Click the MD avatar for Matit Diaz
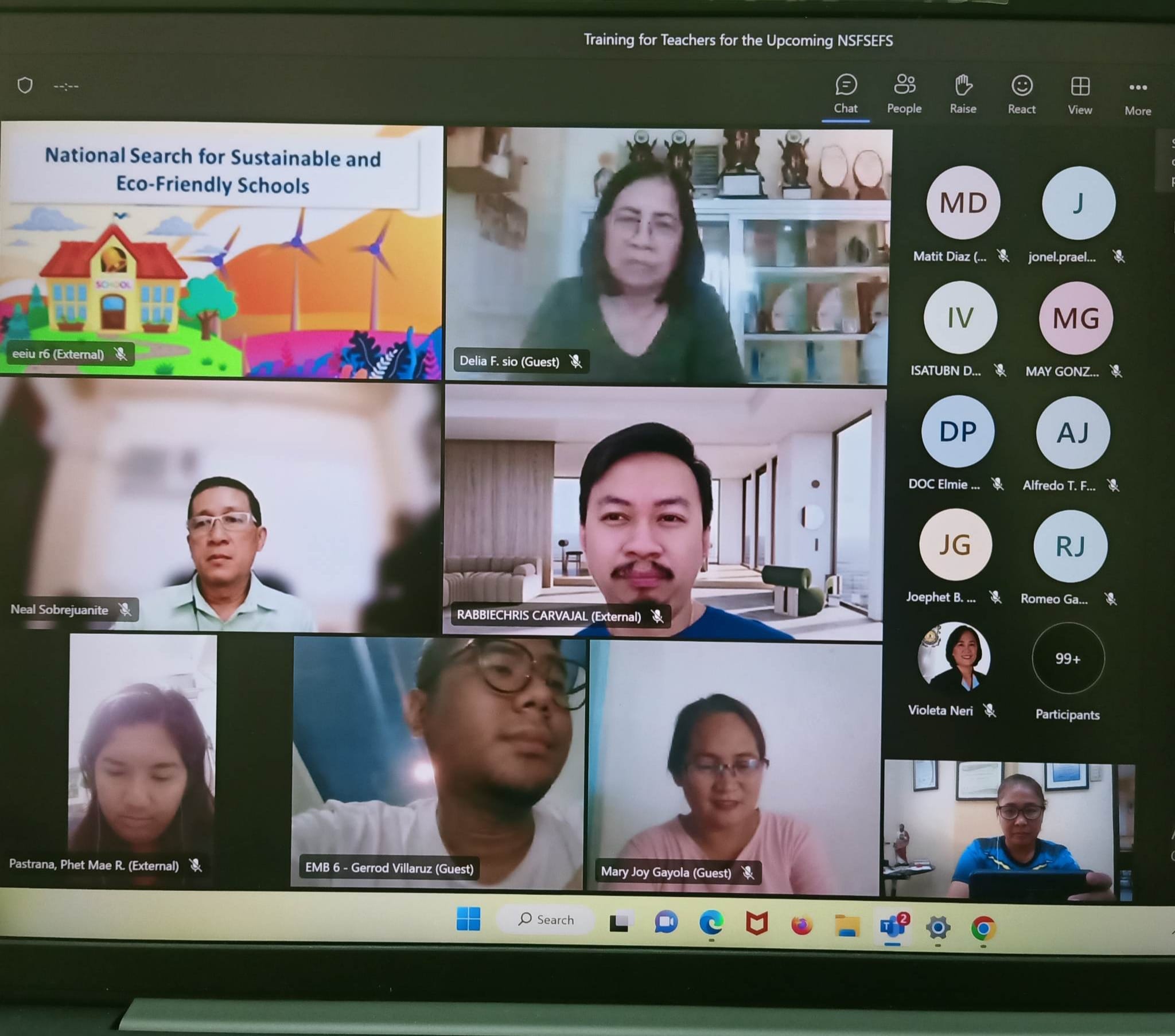 pos(963,202)
